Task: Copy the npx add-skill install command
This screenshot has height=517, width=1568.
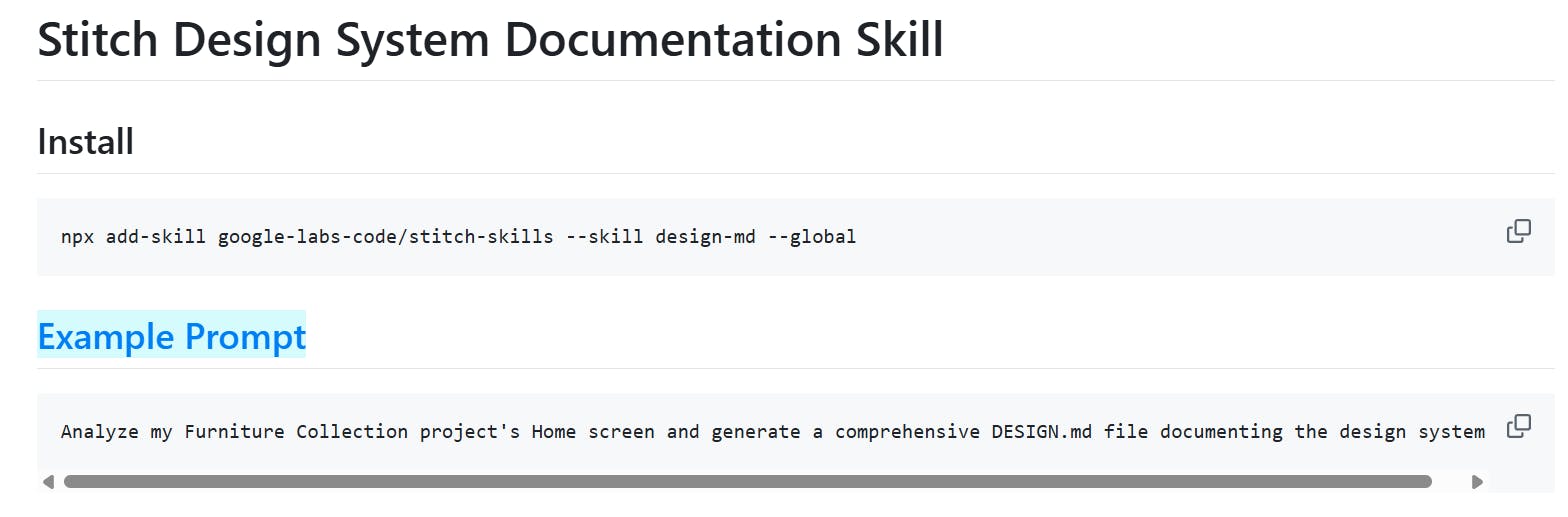Action: (x=1518, y=231)
